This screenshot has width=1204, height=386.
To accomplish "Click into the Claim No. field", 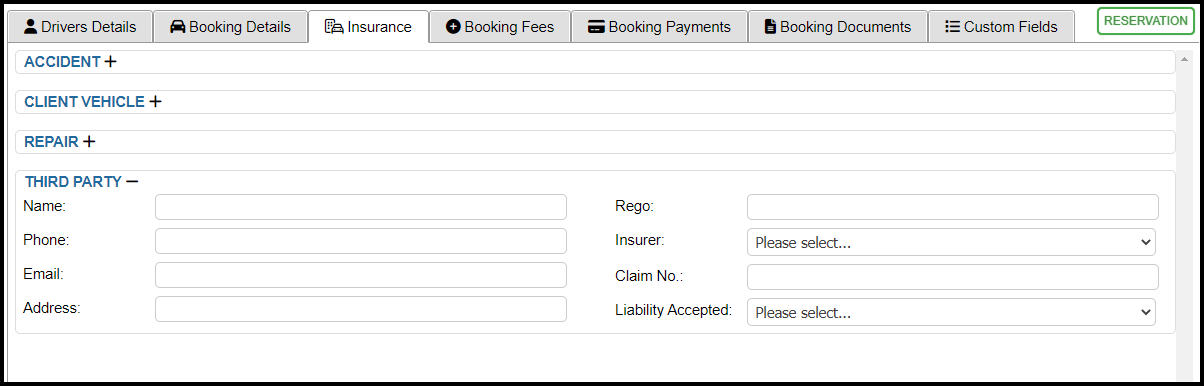I will [953, 277].
